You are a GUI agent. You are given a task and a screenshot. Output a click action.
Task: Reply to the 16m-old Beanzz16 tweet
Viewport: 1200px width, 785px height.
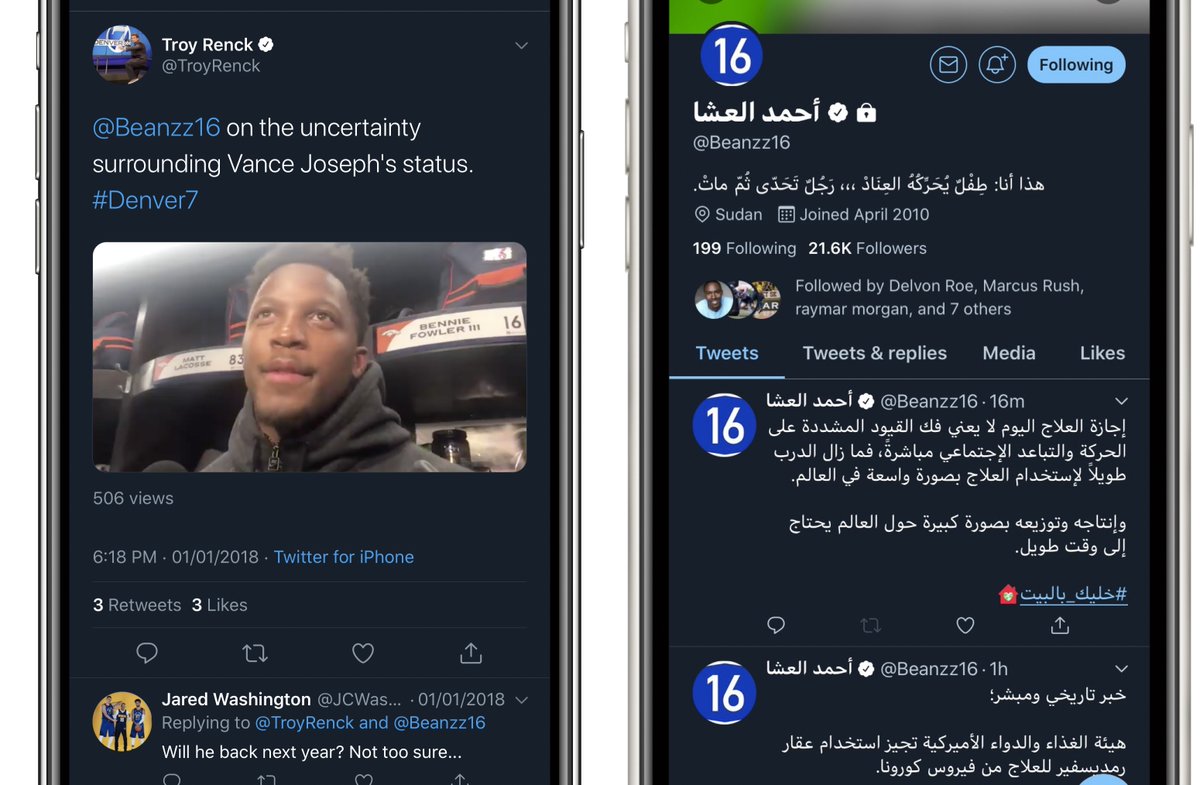(x=776, y=625)
